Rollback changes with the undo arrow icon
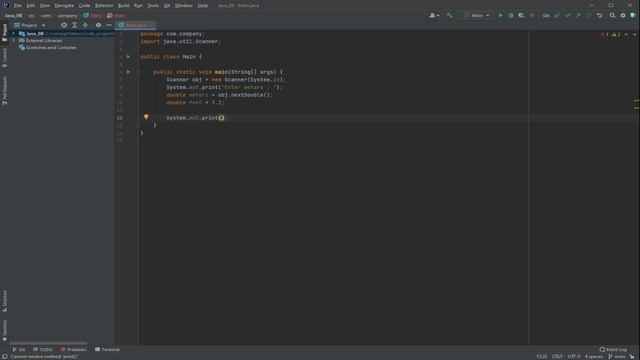Viewport: 640px width, 360px height. pyautogui.click(x=600, y=16)
